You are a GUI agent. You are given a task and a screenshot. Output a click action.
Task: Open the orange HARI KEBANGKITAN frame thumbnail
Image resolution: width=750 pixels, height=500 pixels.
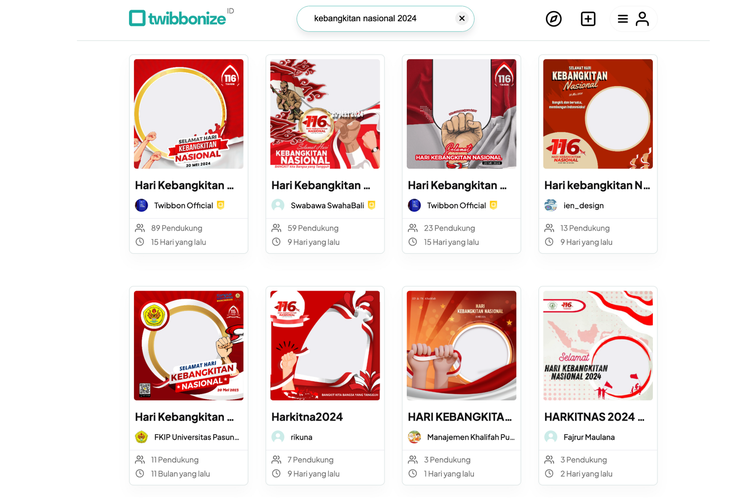tap(462, 345)
